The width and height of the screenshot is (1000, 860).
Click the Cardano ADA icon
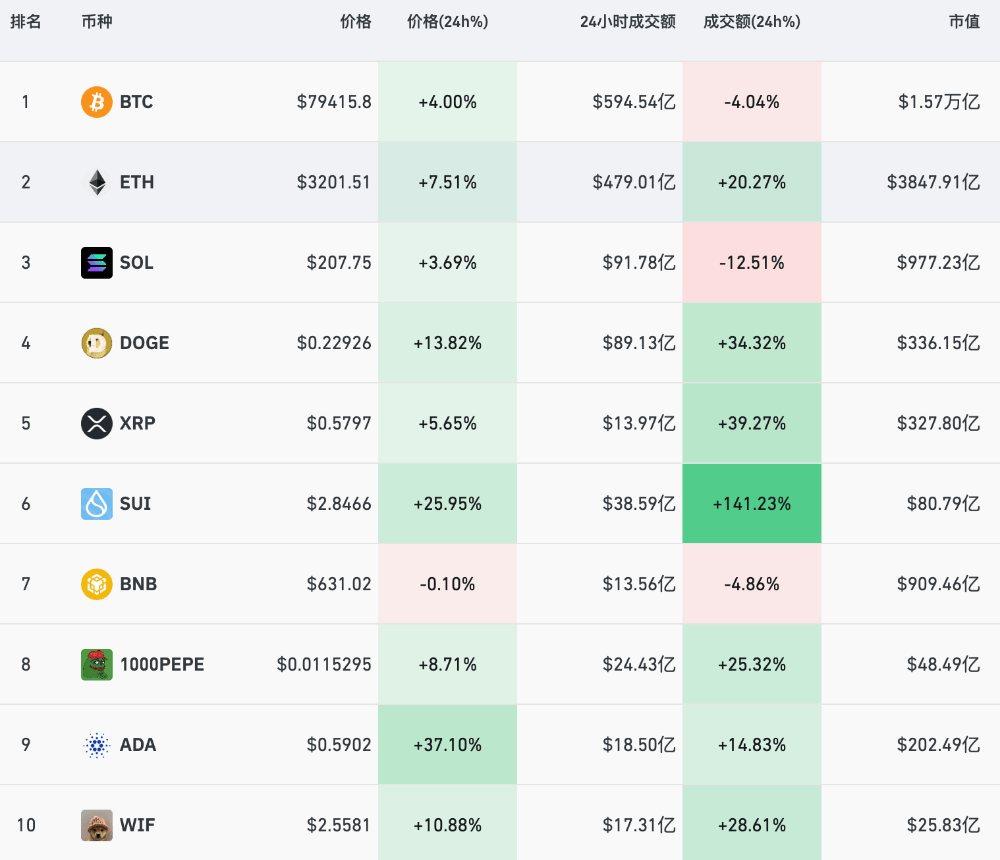(x=97, y=745)
